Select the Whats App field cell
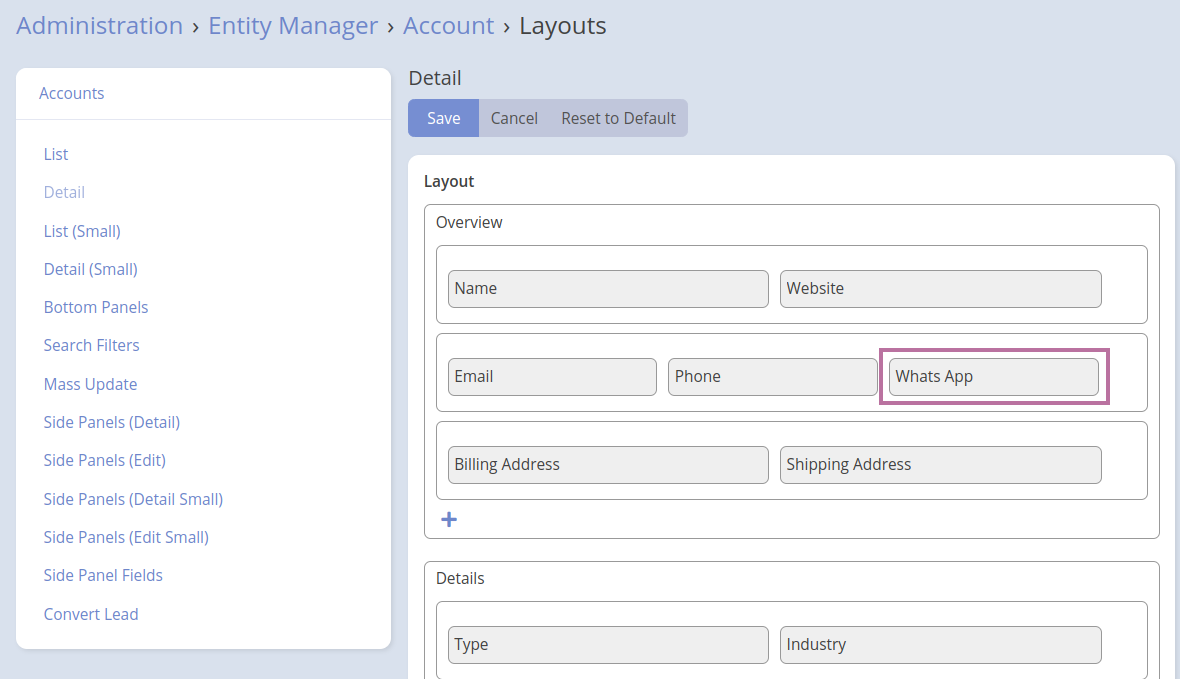This screenshot has width=1180, height=679. coord(993,377)
